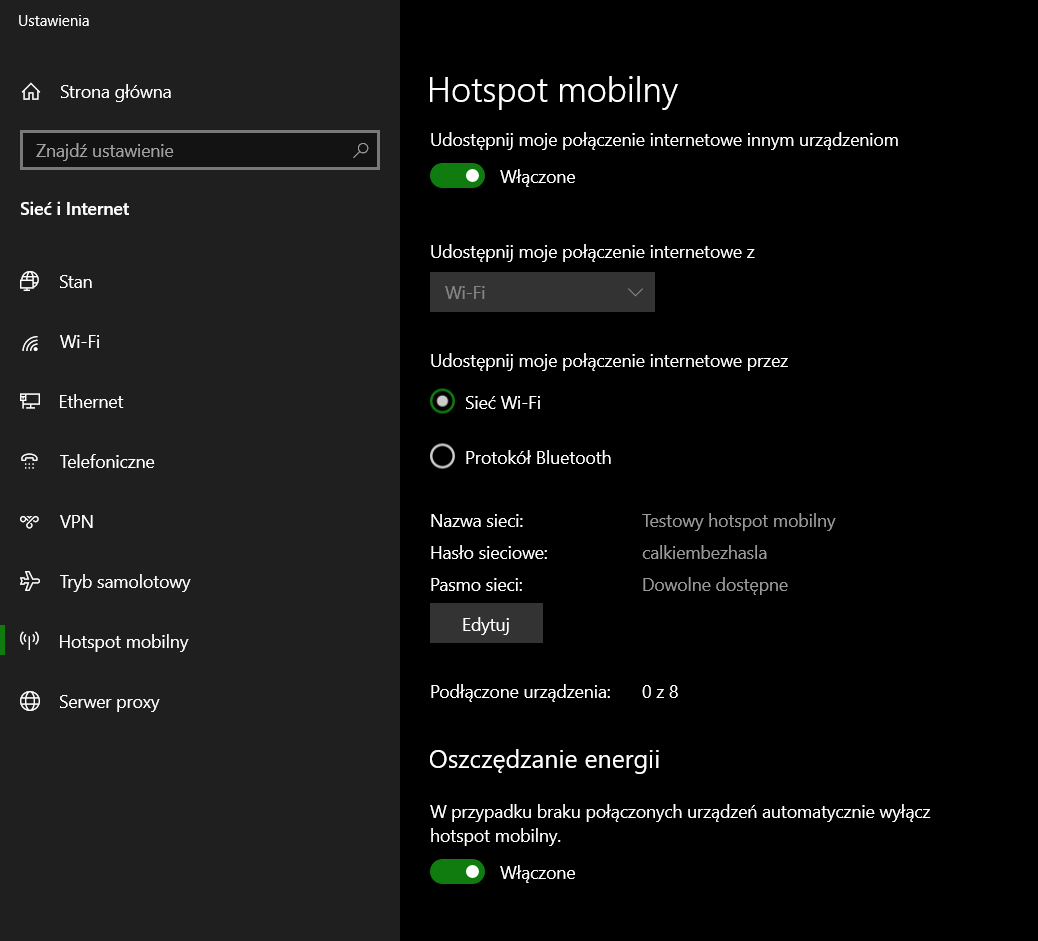Image resolution: width=1038 pixels, height=941 pixels.
Task: Click the Wi-Fi signal icon in sidebar
Action: pyautogui.click(x=30, y=343)
